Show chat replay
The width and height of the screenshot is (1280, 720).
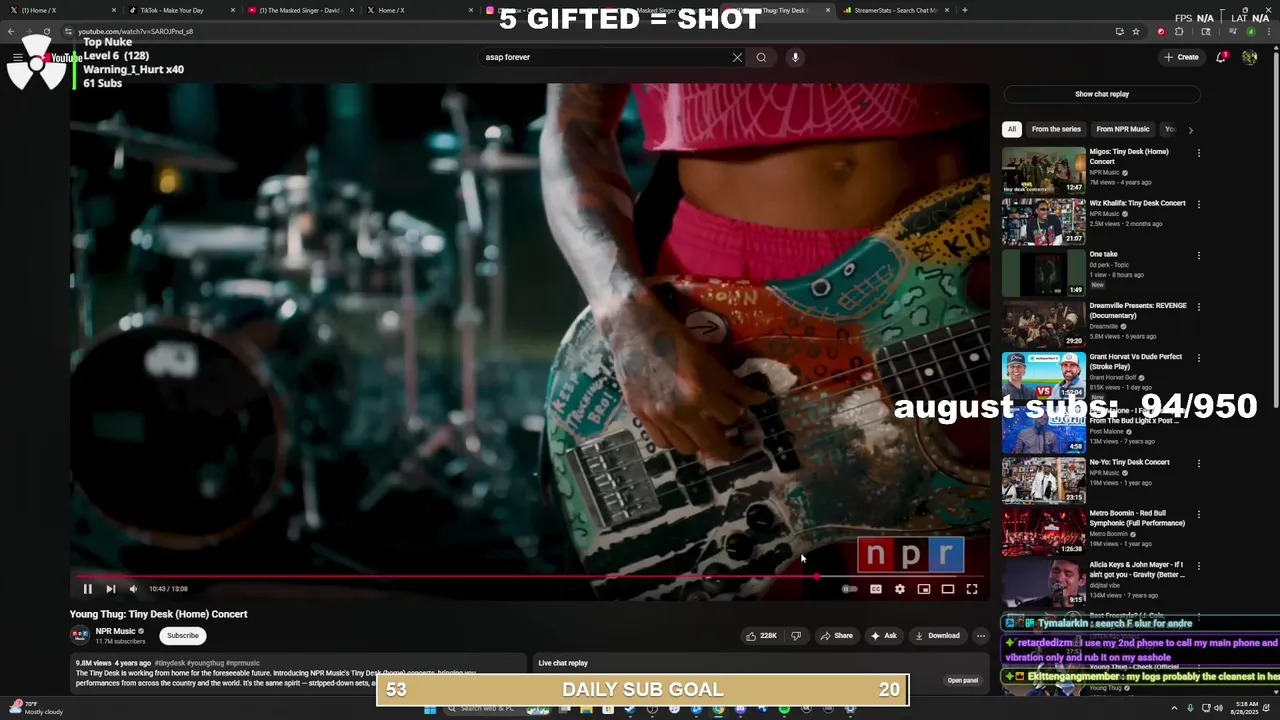(x=1102, y=94)
